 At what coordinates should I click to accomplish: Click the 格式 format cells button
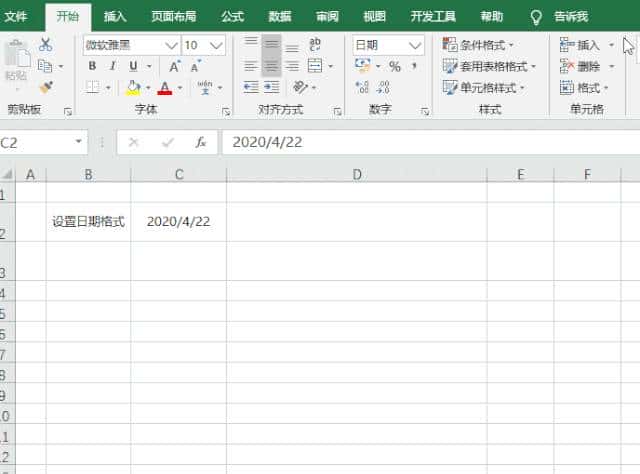[584, 87]
